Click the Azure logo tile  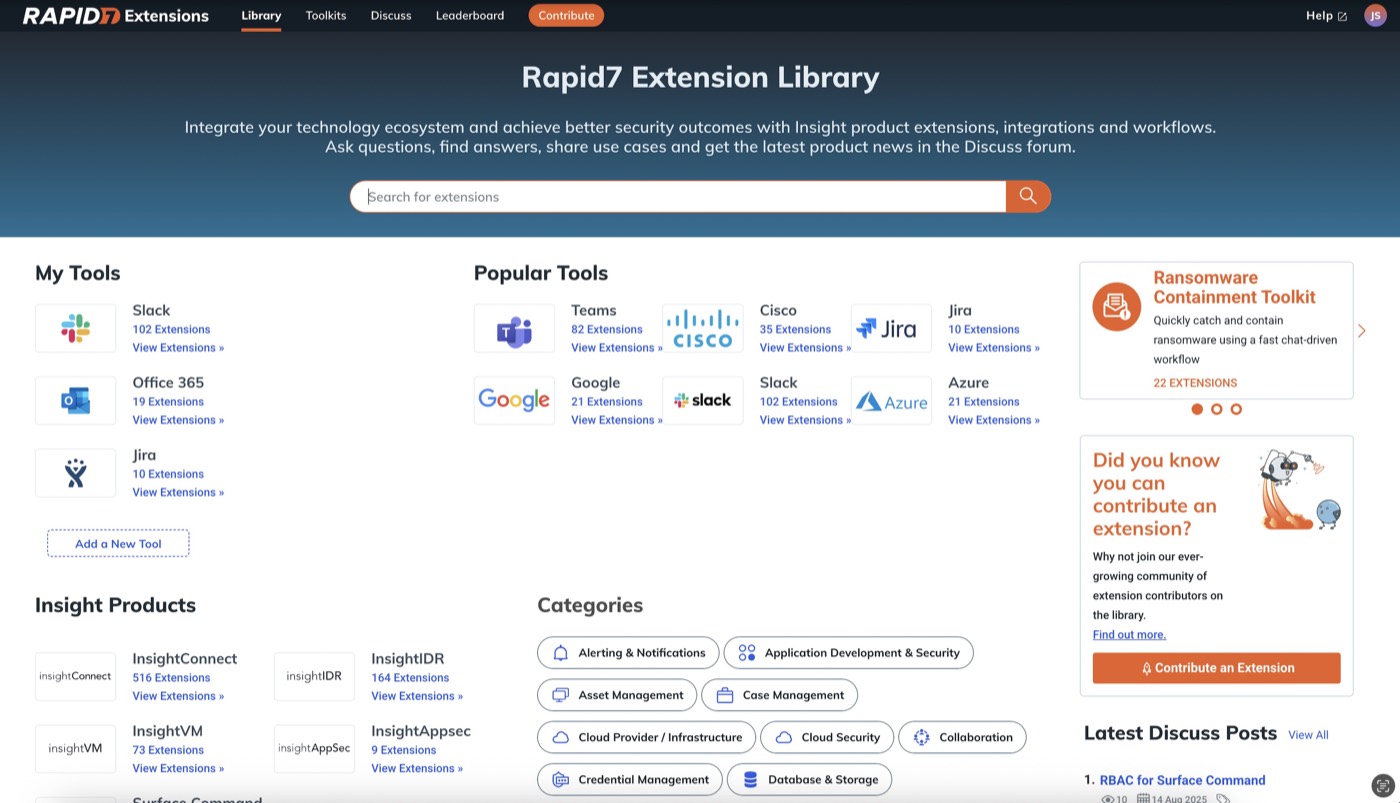[x=891, y=400]
